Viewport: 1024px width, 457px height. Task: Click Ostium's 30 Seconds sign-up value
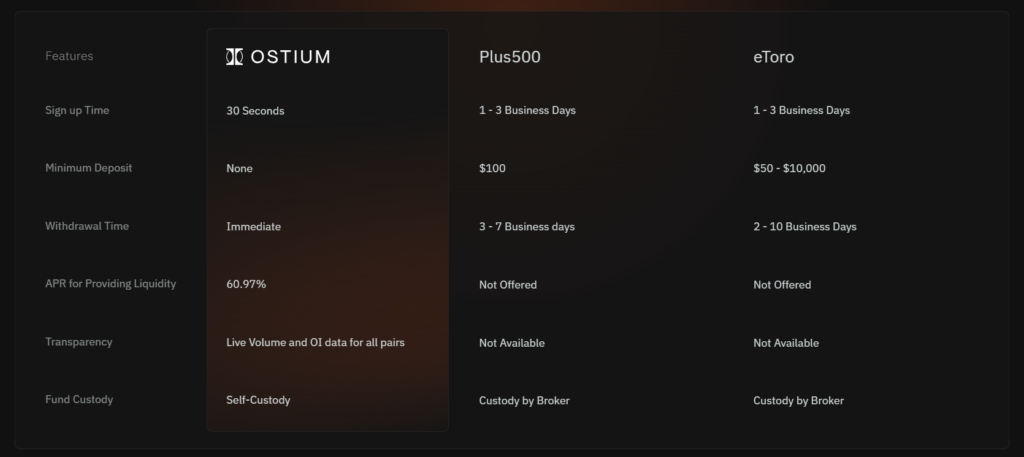coord(255,111)
